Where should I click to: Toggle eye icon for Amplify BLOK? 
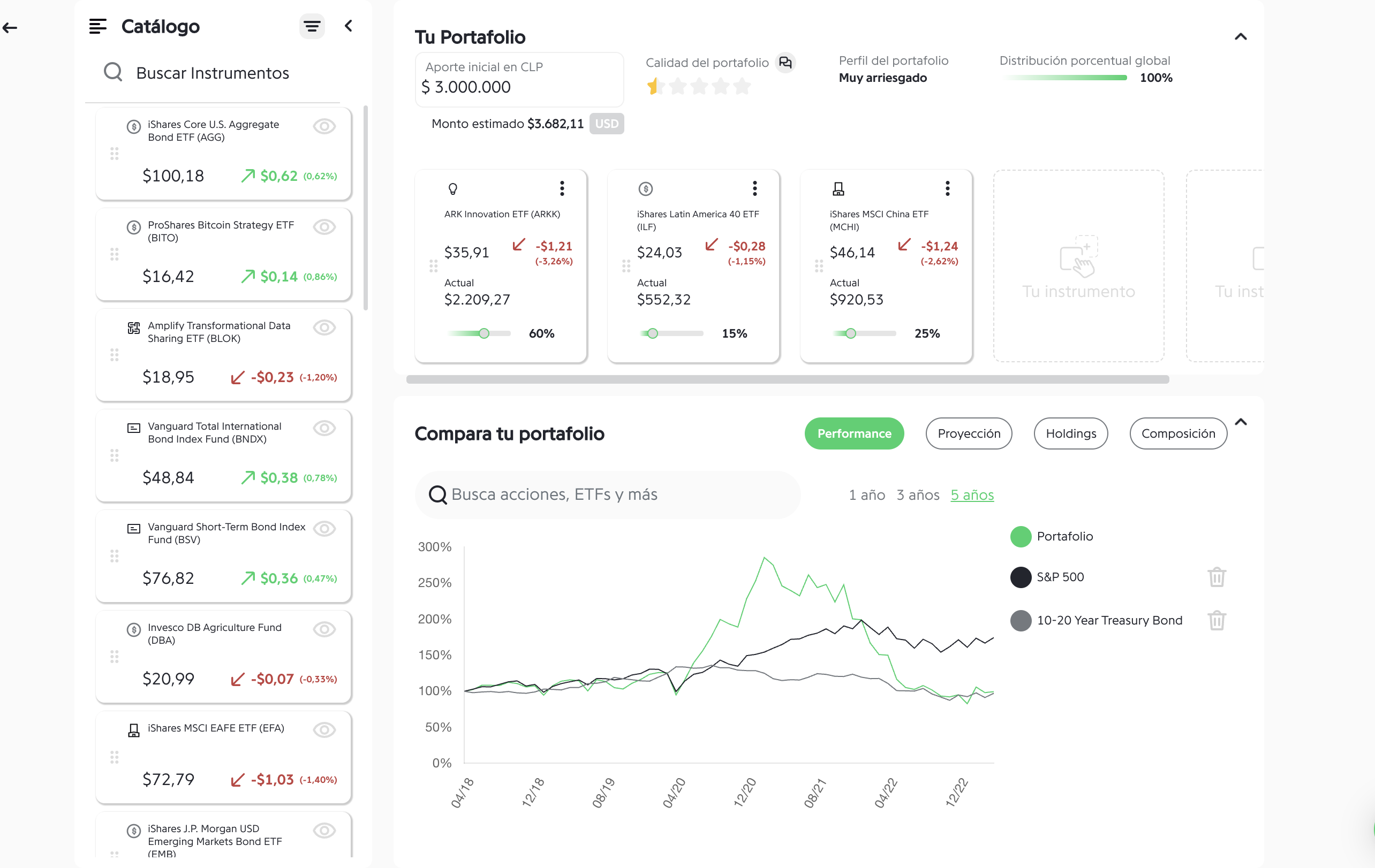click(324, 328)
